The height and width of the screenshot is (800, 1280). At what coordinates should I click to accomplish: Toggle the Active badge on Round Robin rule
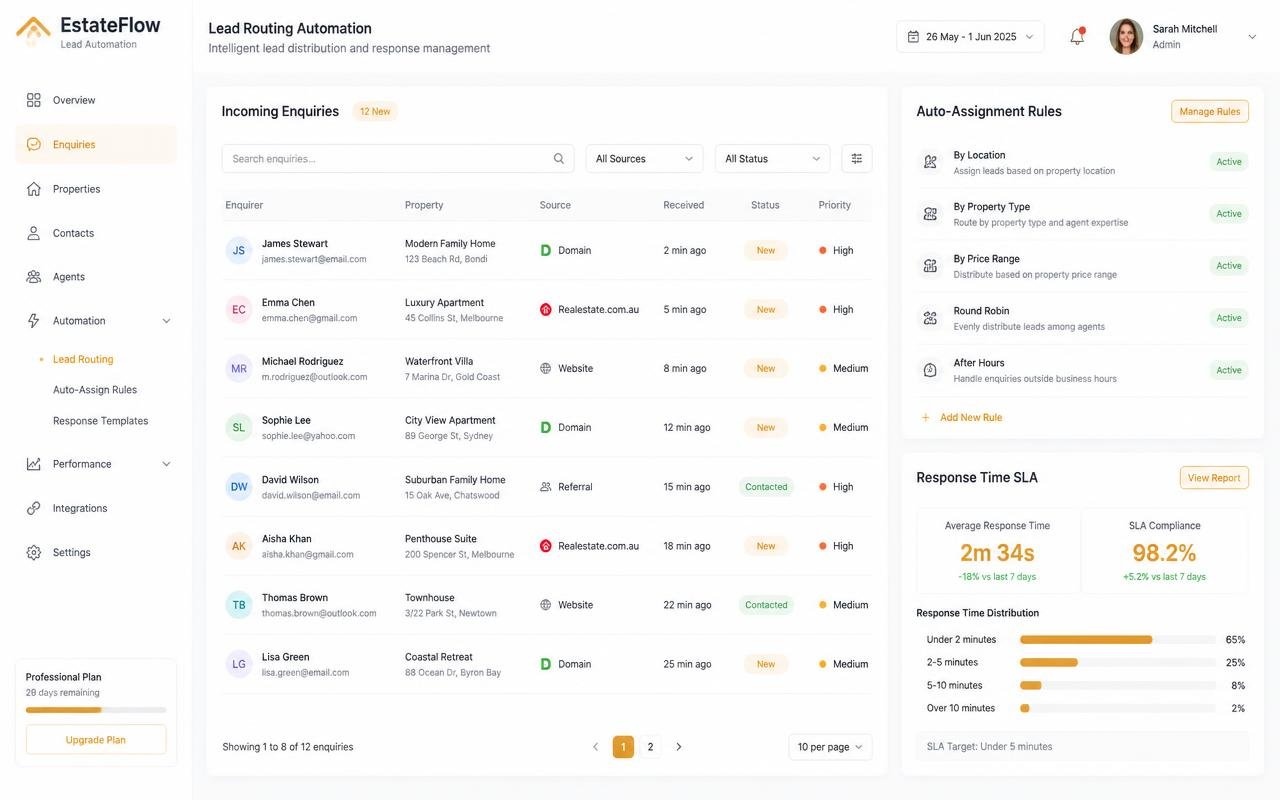click(x=1229, y=318)
